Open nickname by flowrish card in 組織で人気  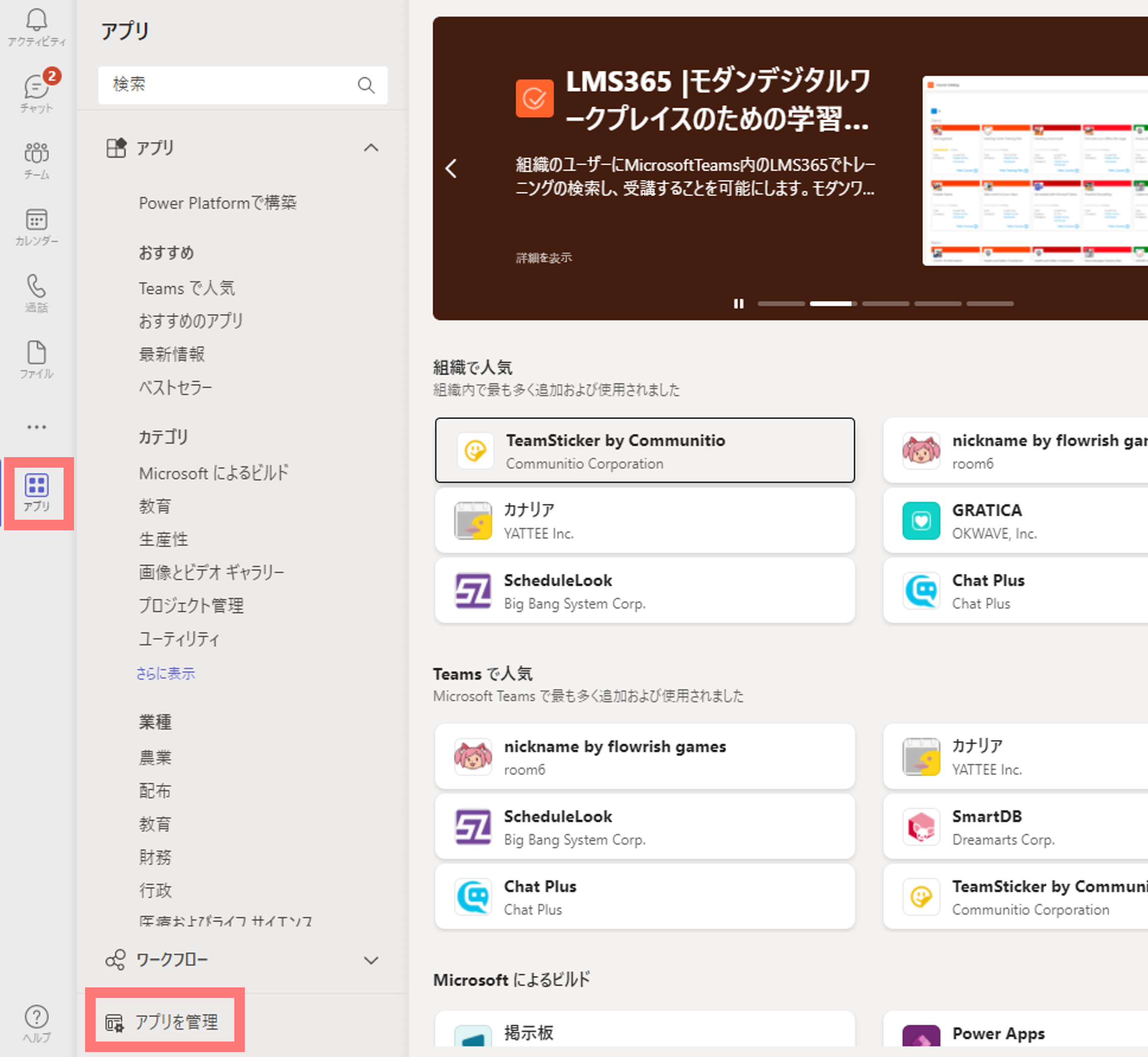[1016, 450]
